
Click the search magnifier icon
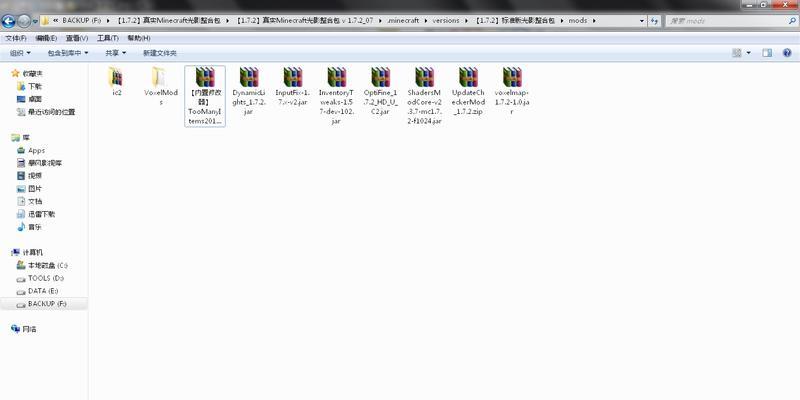(x=791, y=21)
